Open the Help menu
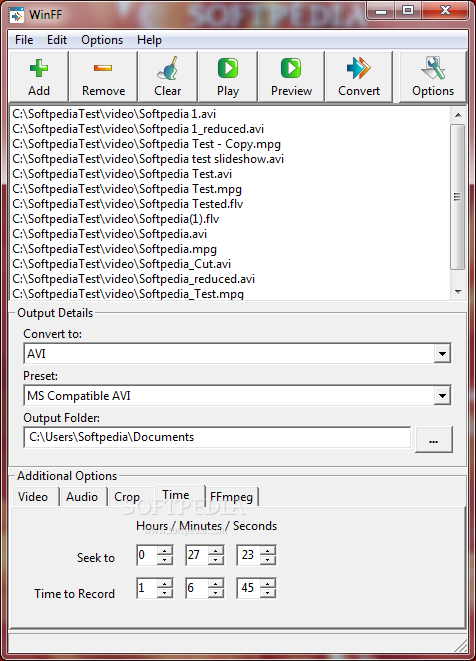This screenshot has height=661, width=476. pyautogui.click(x=149, y=40)
